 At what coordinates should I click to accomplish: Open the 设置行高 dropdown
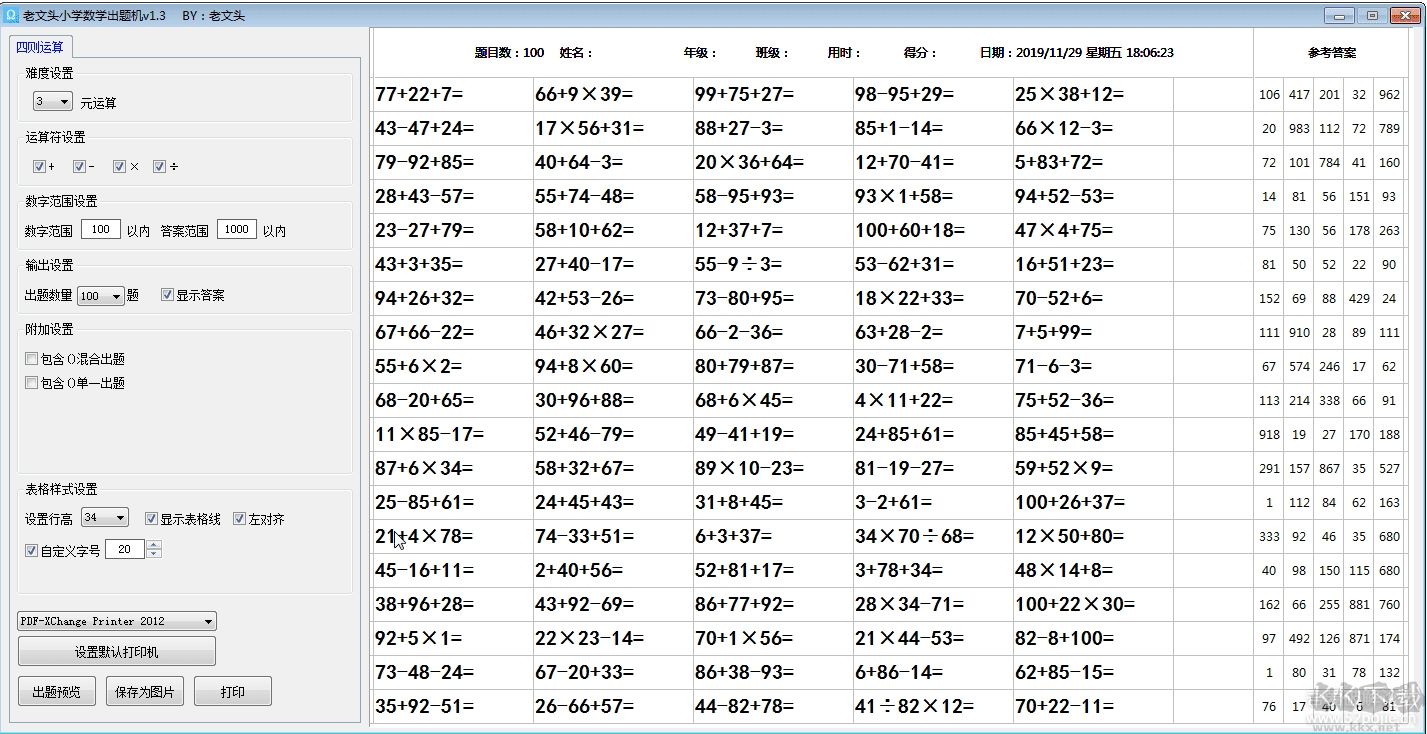pos(105,518)
